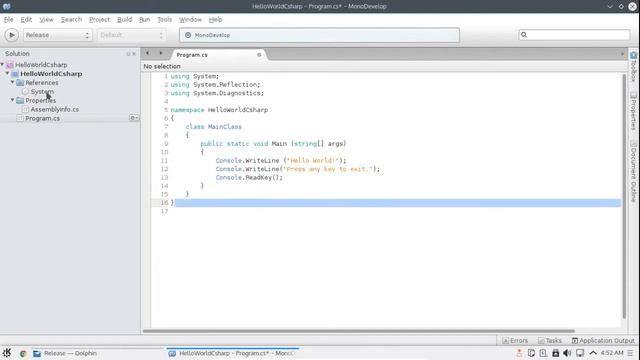The width and height of the screenshot is (640, 360).
Task: Click the System reference icon
Action: tap(25, 92)
